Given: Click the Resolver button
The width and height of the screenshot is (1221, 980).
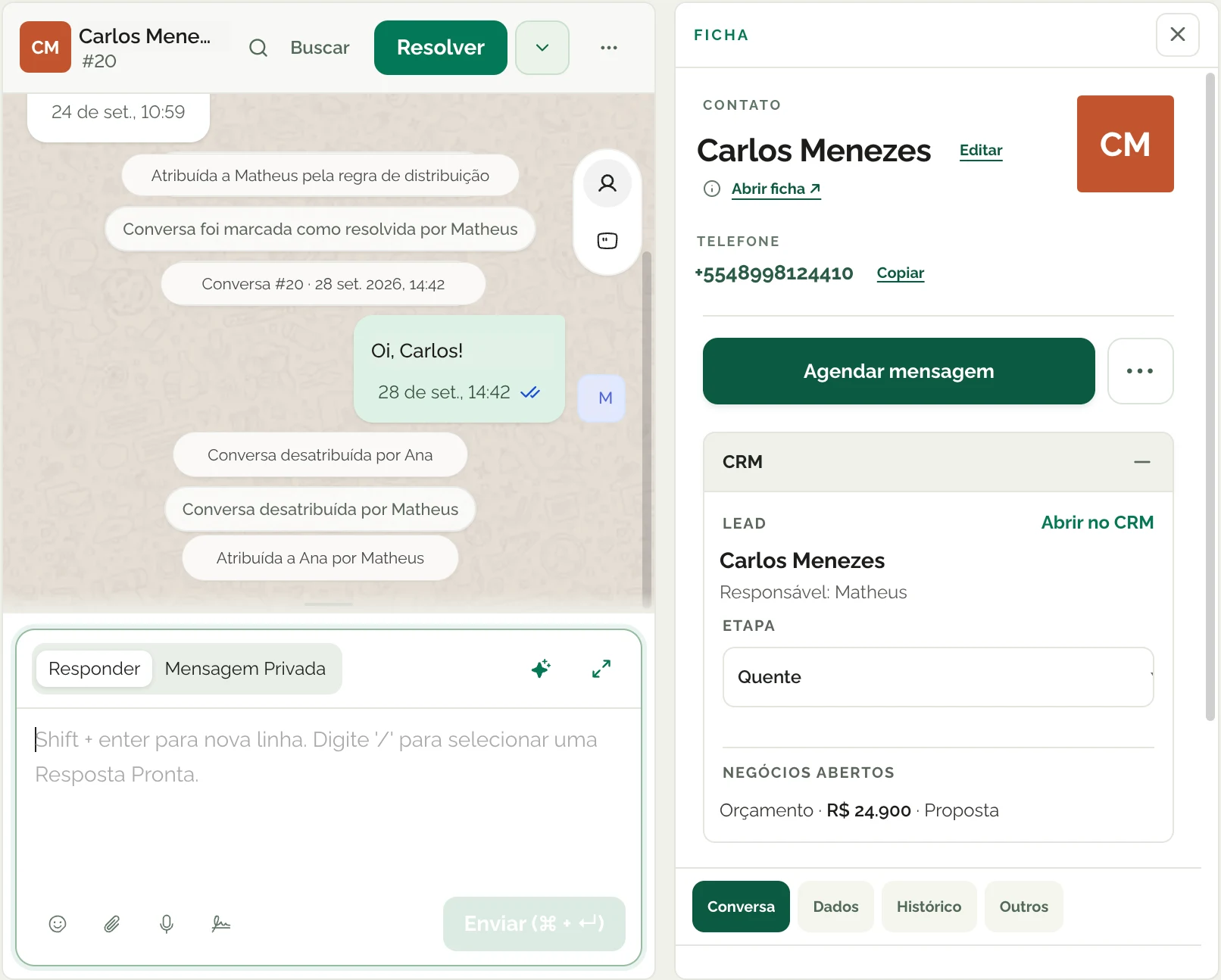Looking at the screenshot, I should coord(441,48).
